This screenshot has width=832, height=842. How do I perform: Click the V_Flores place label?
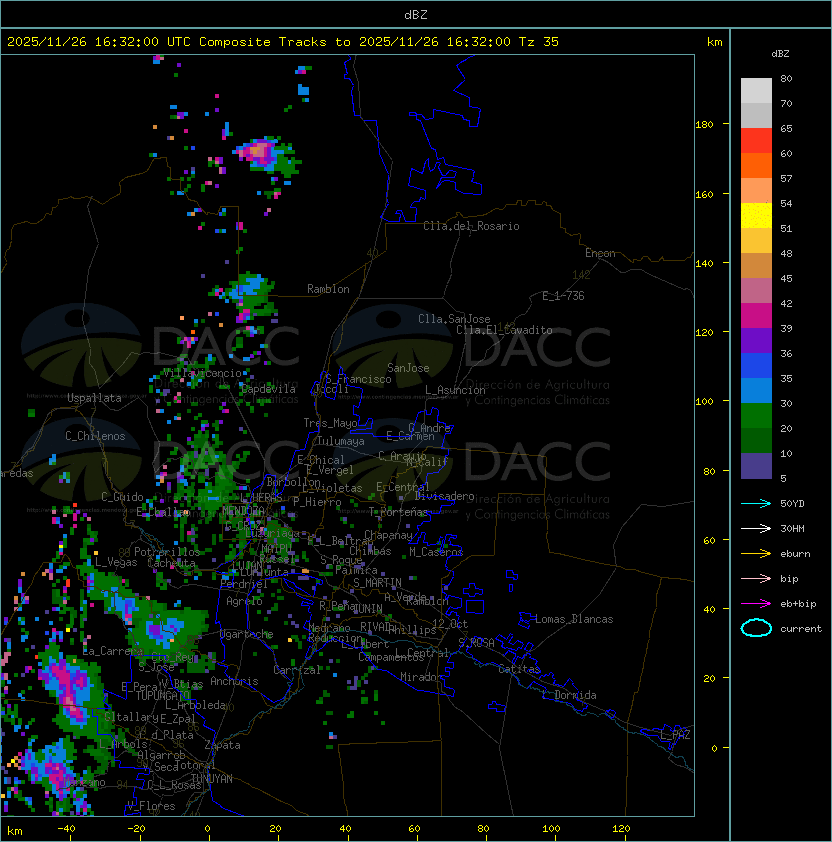coord(151,806)
